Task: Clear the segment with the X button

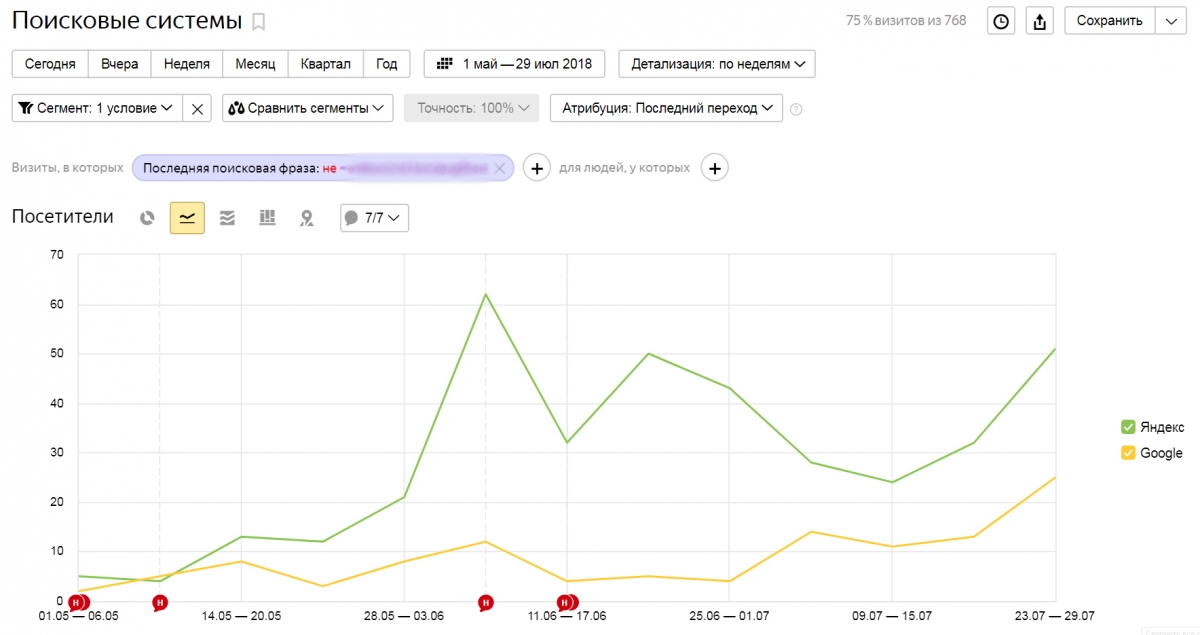Action: pos(198,108)
